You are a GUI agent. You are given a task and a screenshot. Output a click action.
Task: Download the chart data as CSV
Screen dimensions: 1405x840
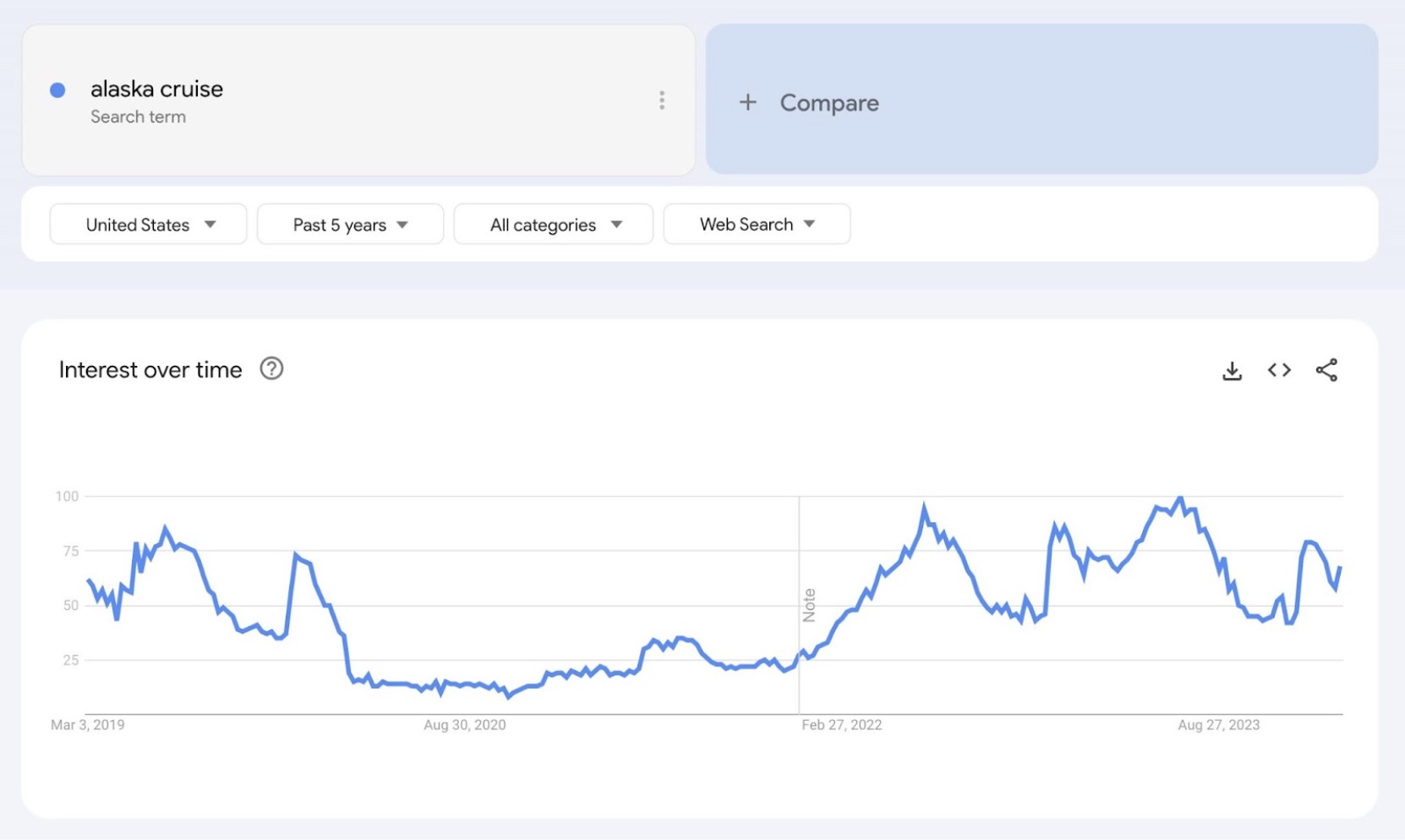[1232, 370]
